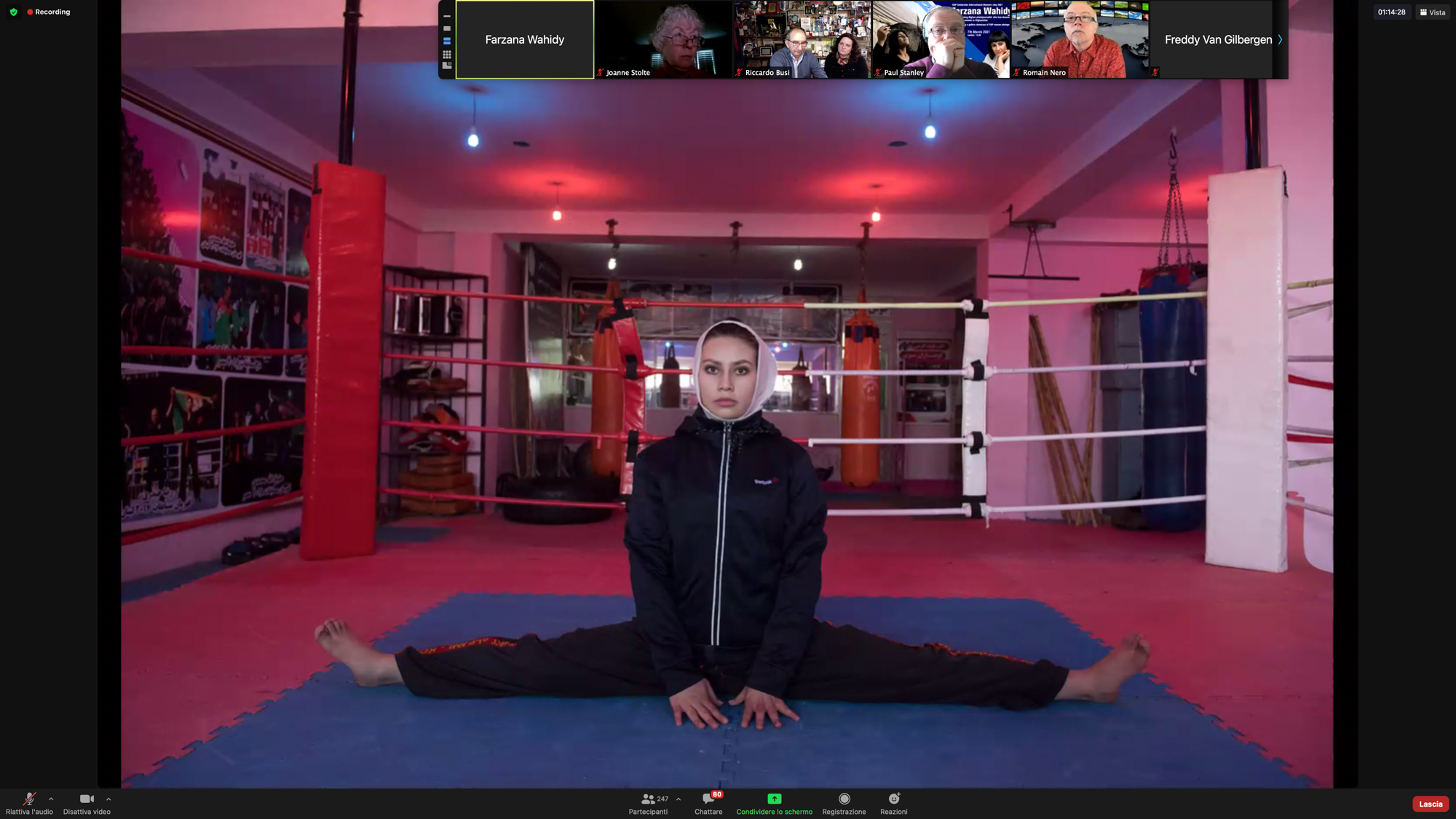Image resolution: width=1456 pixels, height=819 pixels.
Task: Select Joanne Stolte video thumbnail
Action: coord(662,39)
